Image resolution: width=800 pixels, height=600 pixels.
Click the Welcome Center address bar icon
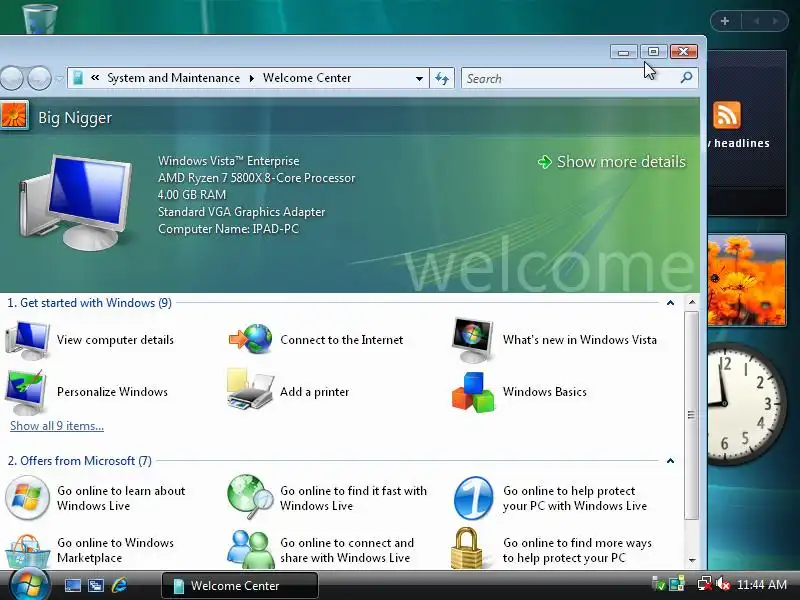coord(78,78)
